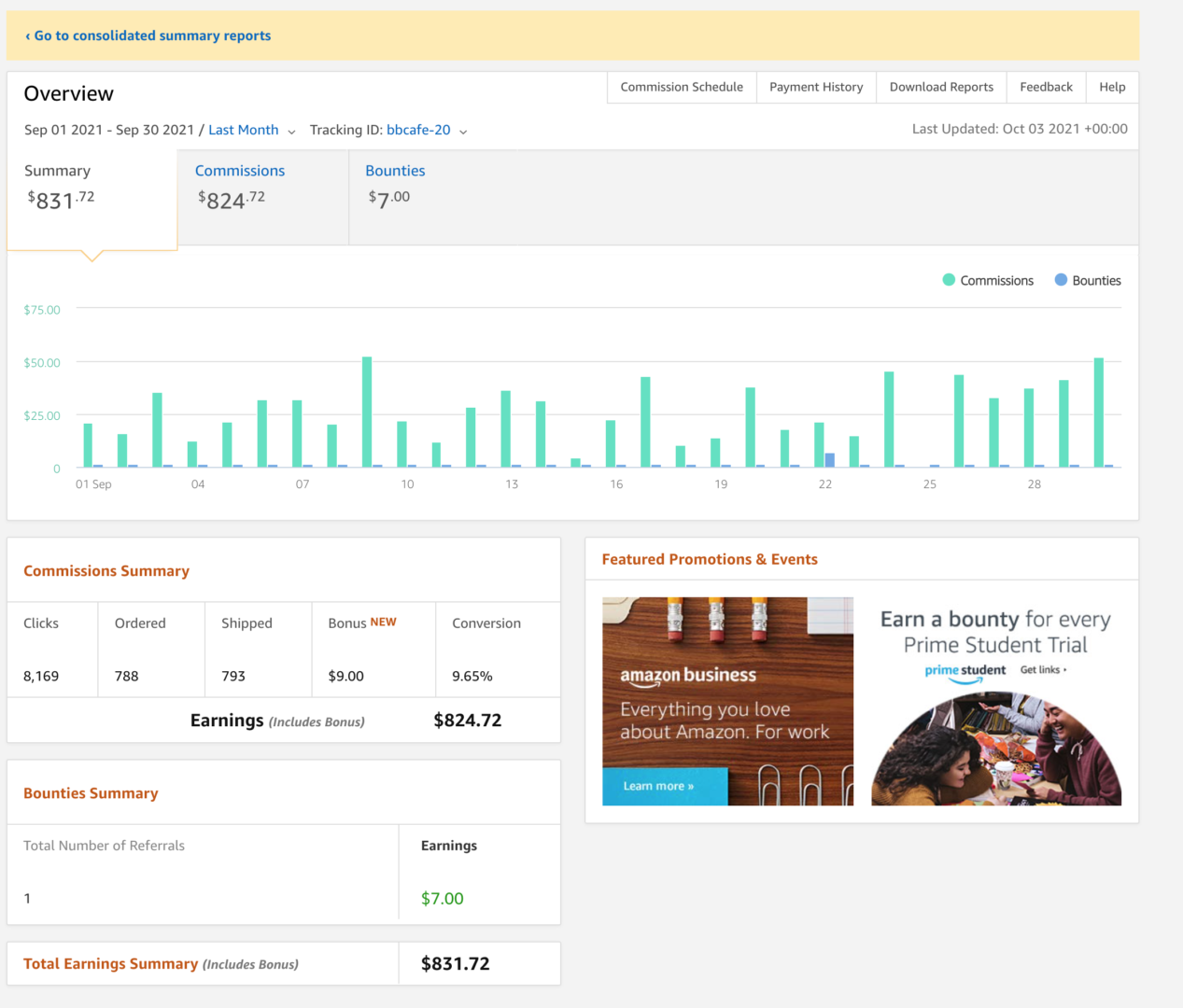Viewport: 1183px width, 1008px height.
Task: Expand the Tracking ID dropdown chevron
Action: click(463, 132)
